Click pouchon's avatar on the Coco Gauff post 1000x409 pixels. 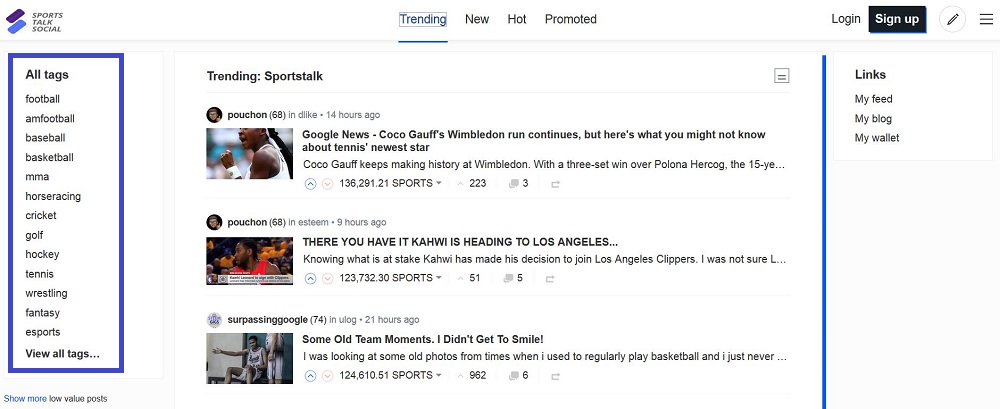[x=214, y=115]
